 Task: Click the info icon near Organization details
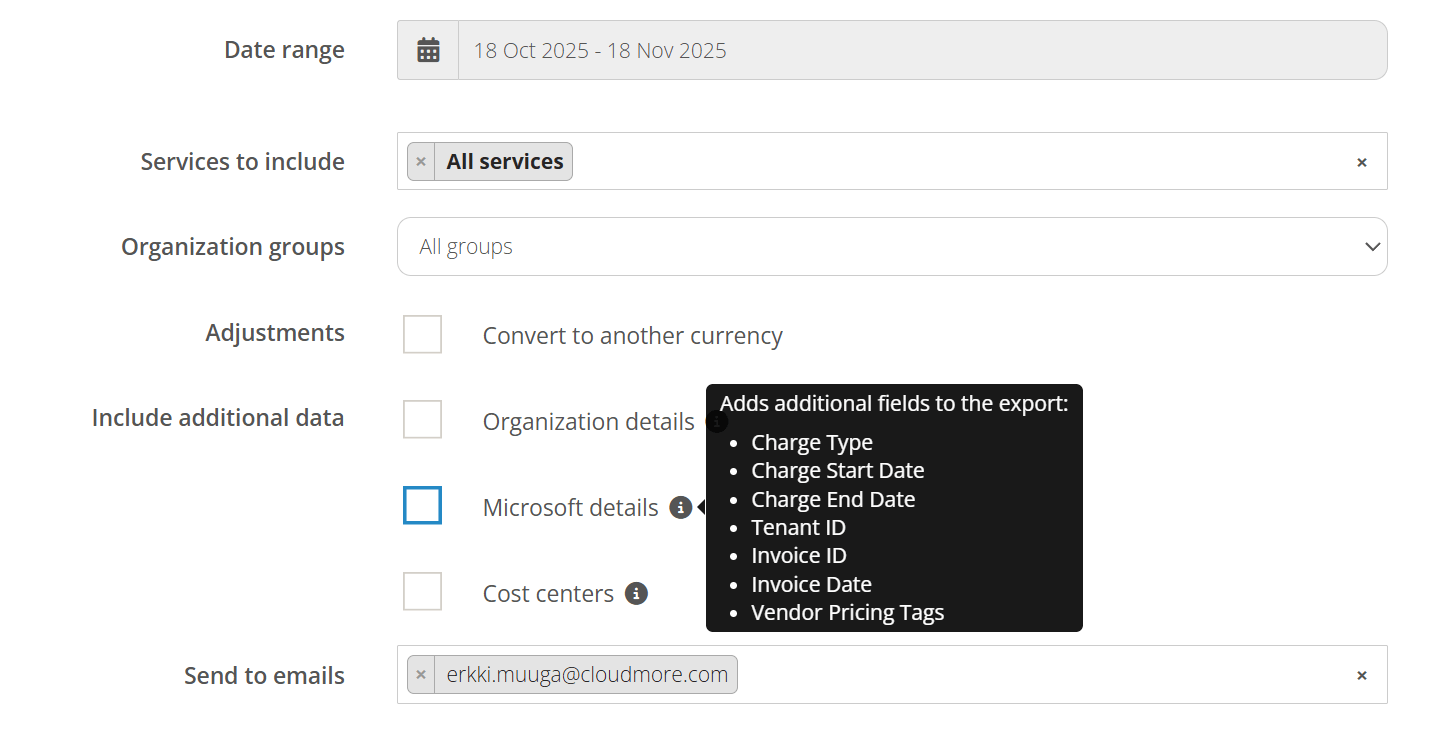click(x=717, y=422)
